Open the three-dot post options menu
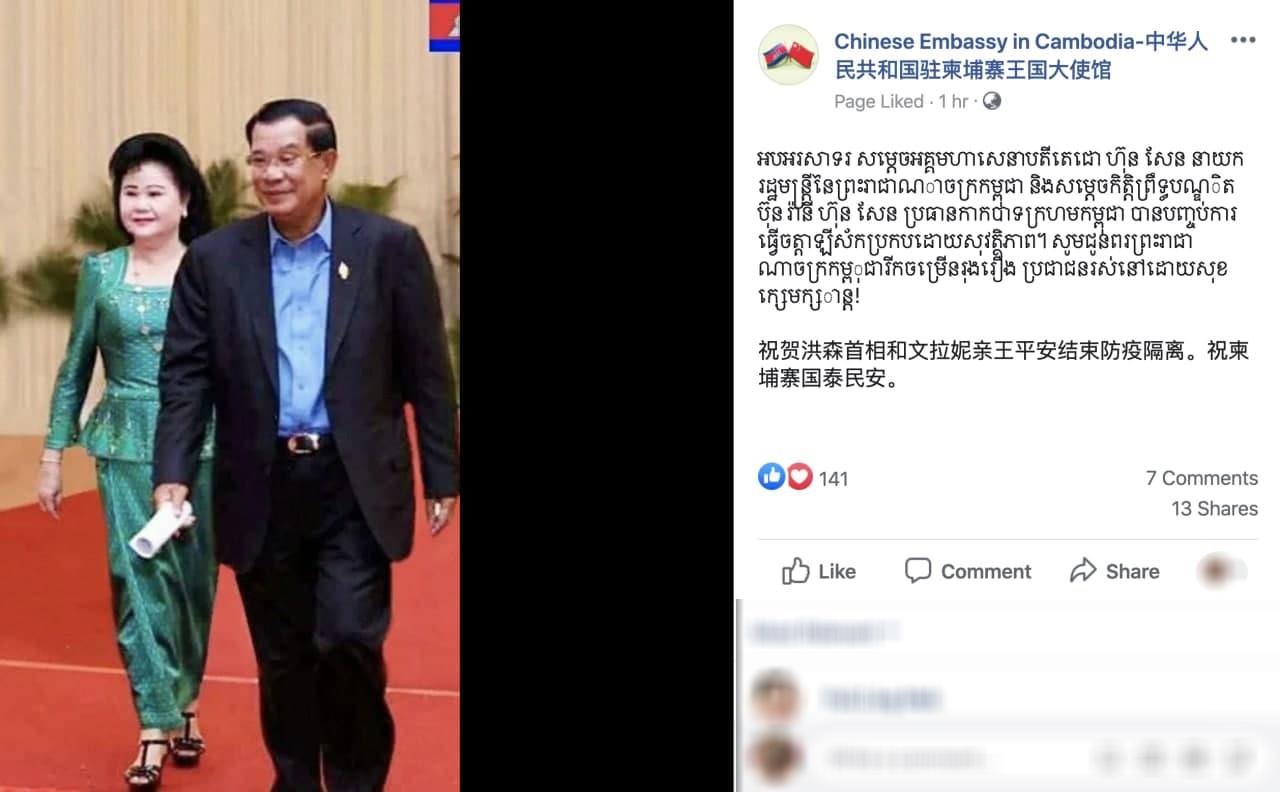 click(x=1243, y=41)
